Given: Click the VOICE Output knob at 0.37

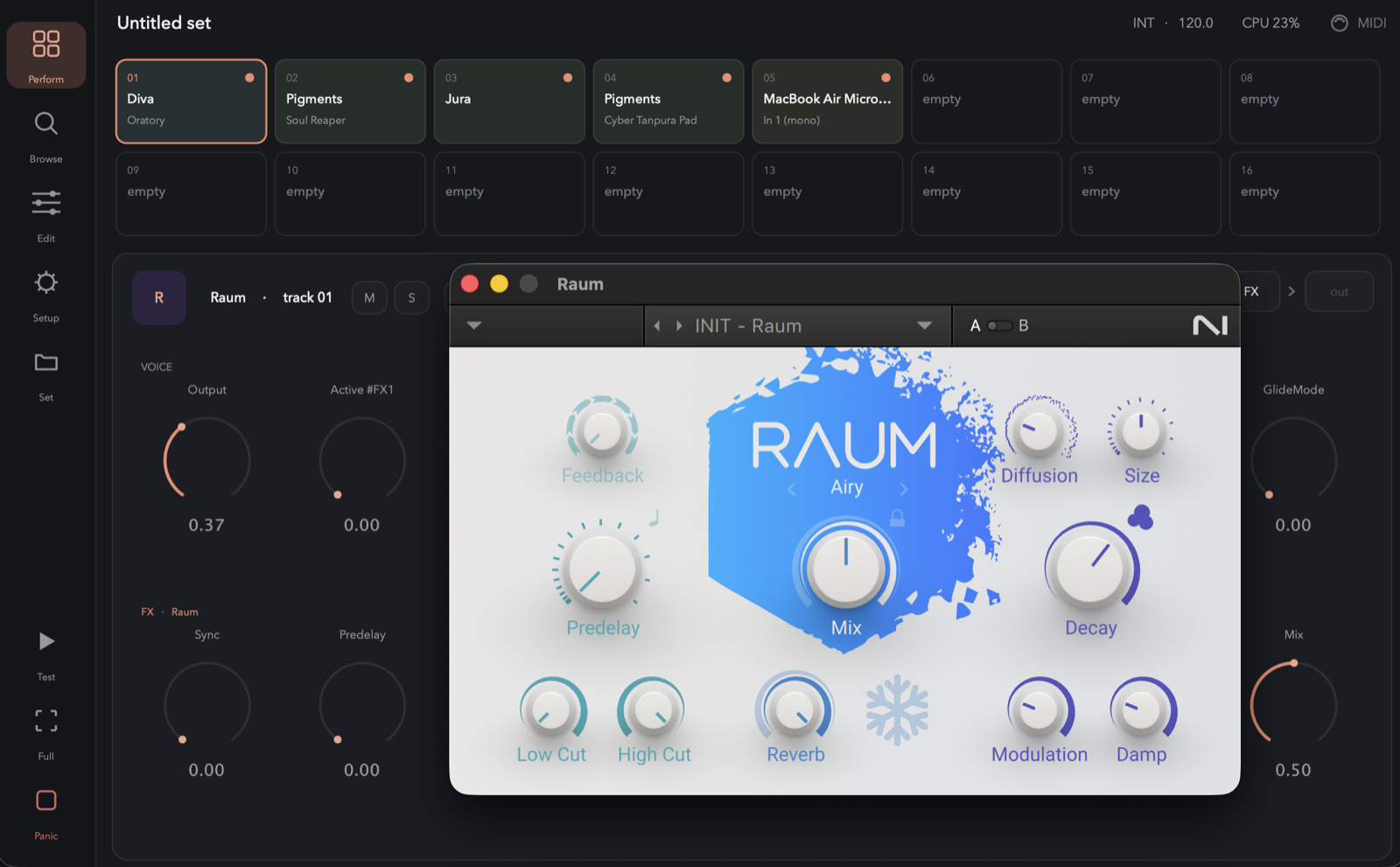Looking at the screenshot, I should pos(206,459).
